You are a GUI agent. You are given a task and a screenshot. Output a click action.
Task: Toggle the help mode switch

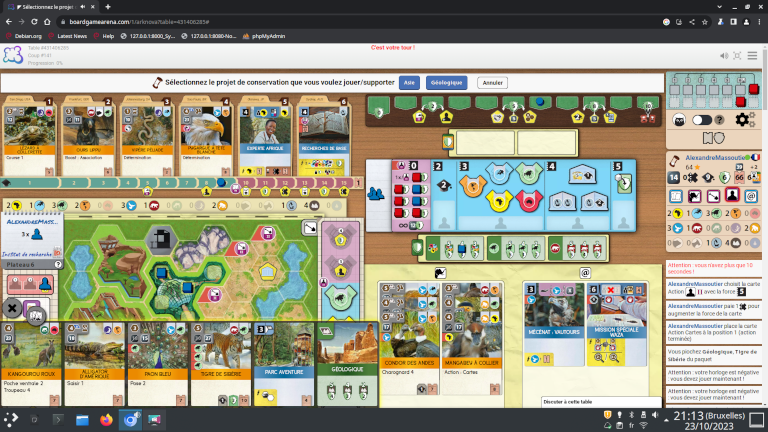(x=701, y=120)
